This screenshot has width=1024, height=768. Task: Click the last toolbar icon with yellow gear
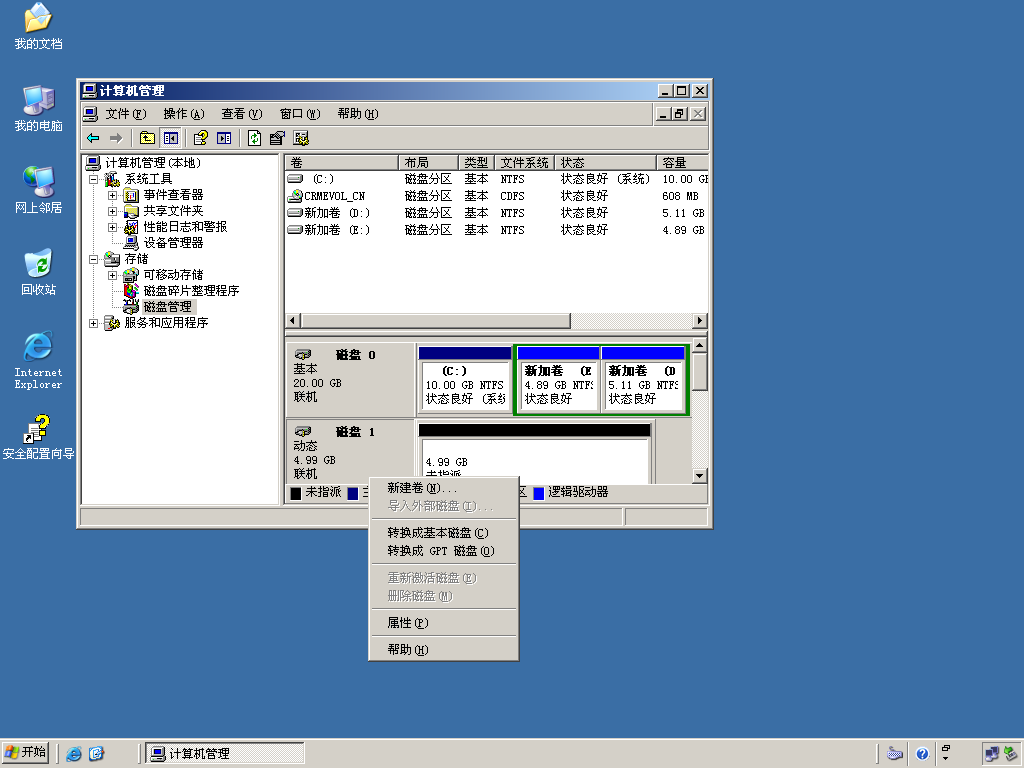pos(300,138)
